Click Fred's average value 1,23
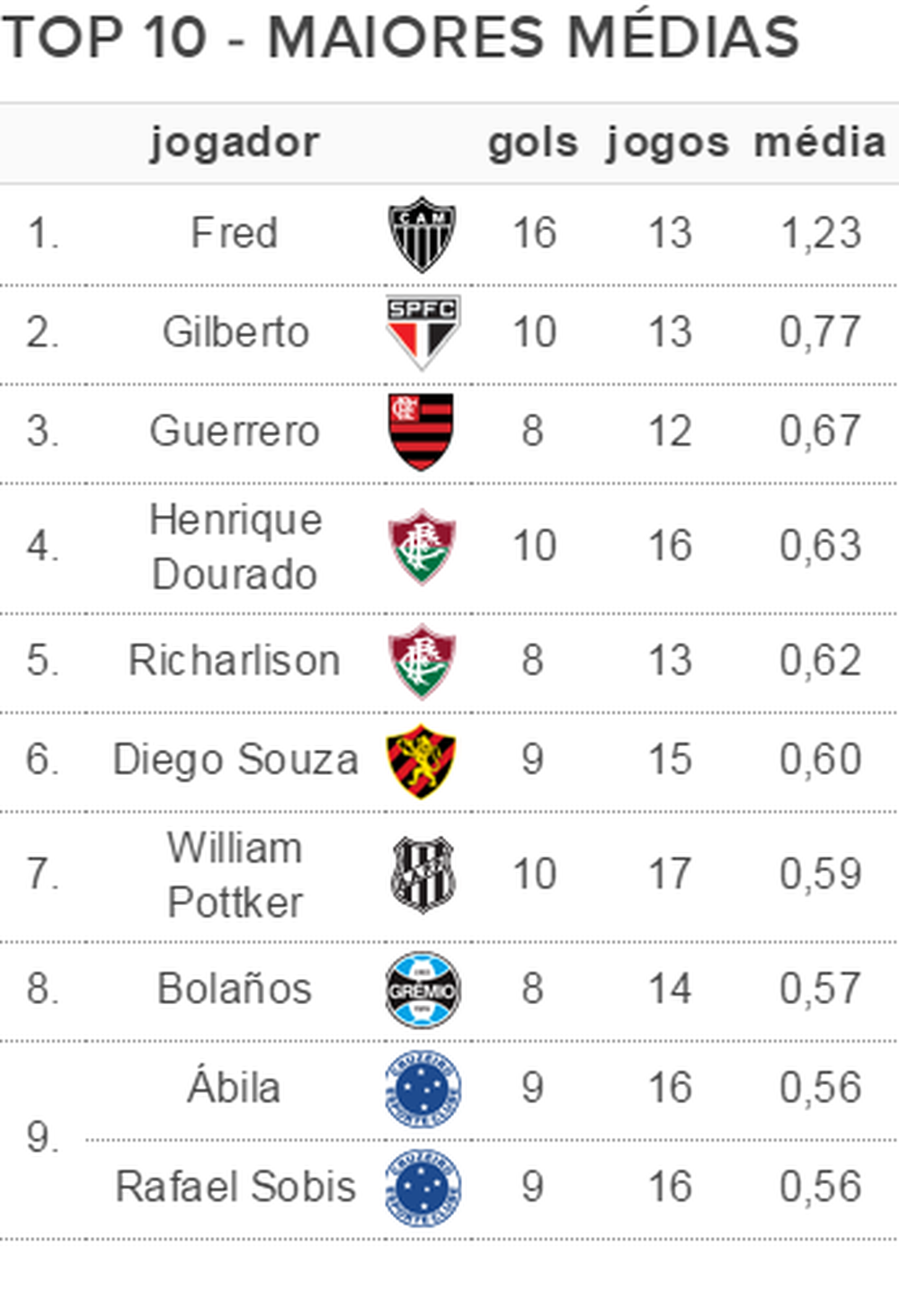Viewport: 899px width, 1316px height. pos(821,234)
